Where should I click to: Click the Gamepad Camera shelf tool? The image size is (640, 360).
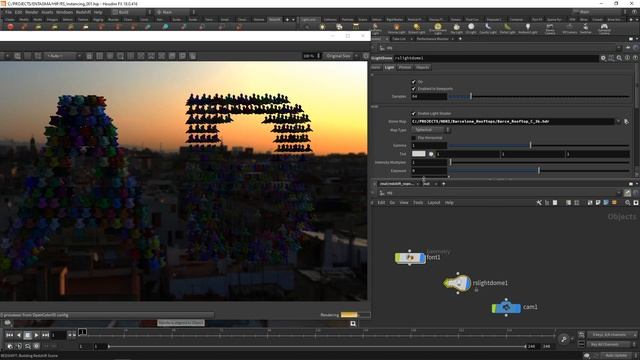604,28
